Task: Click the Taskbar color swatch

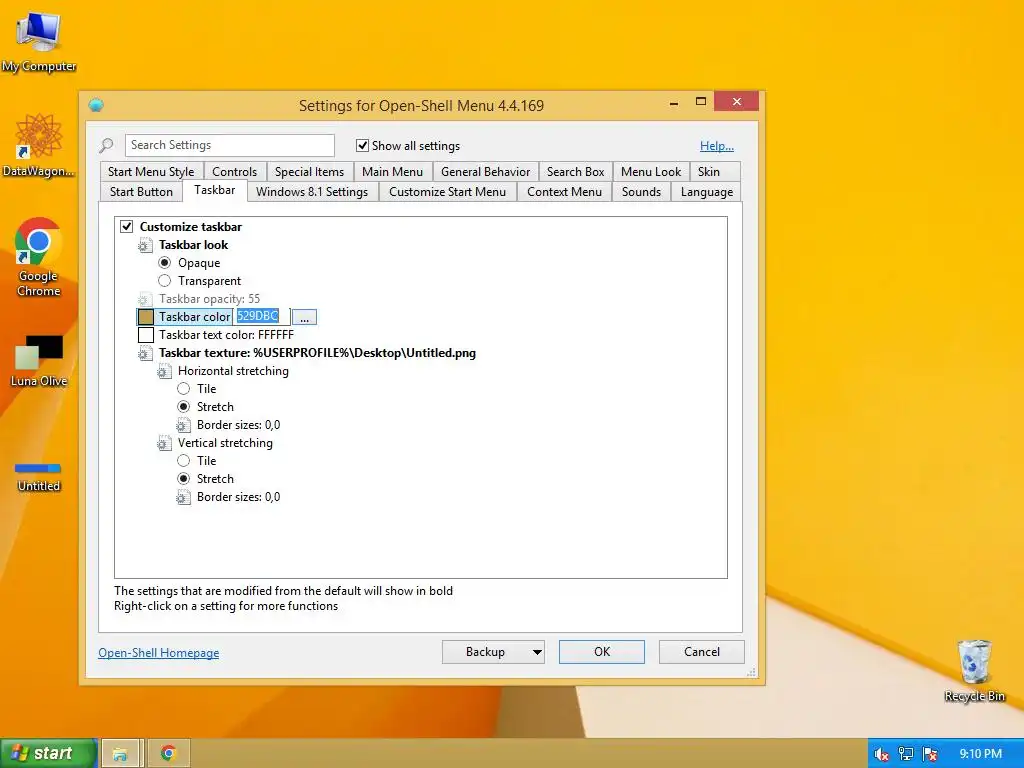Action: tap(146, 317)
